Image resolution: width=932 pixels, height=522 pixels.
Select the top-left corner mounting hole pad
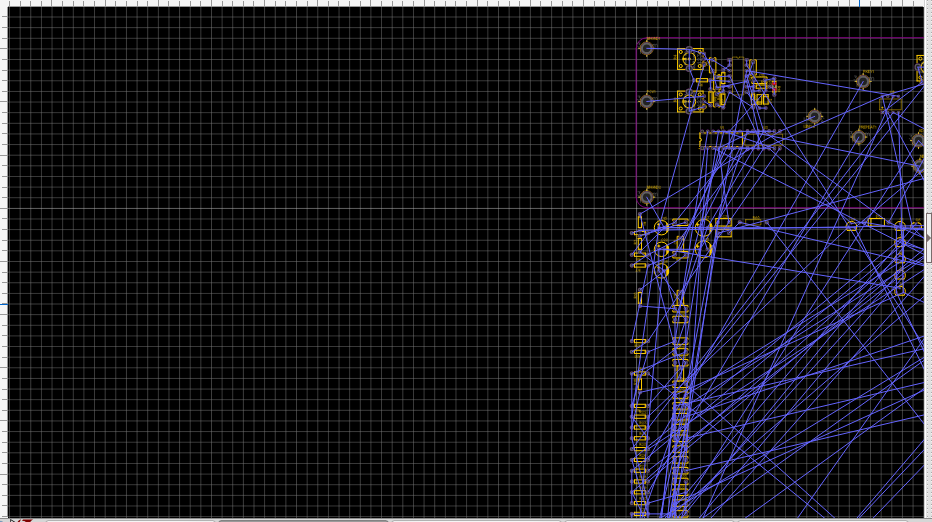click(647, 49)
